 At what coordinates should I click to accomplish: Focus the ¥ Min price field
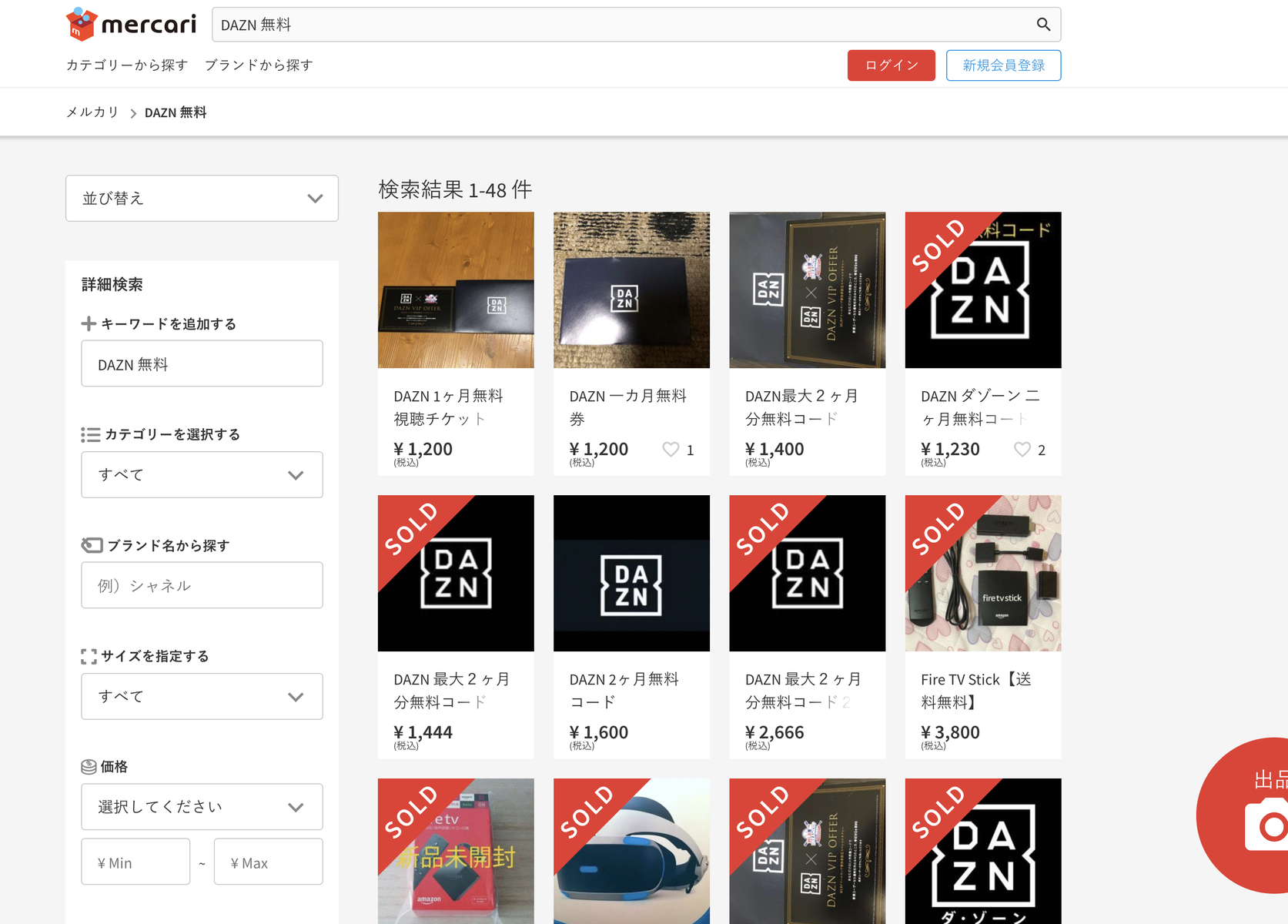[135, 862]
